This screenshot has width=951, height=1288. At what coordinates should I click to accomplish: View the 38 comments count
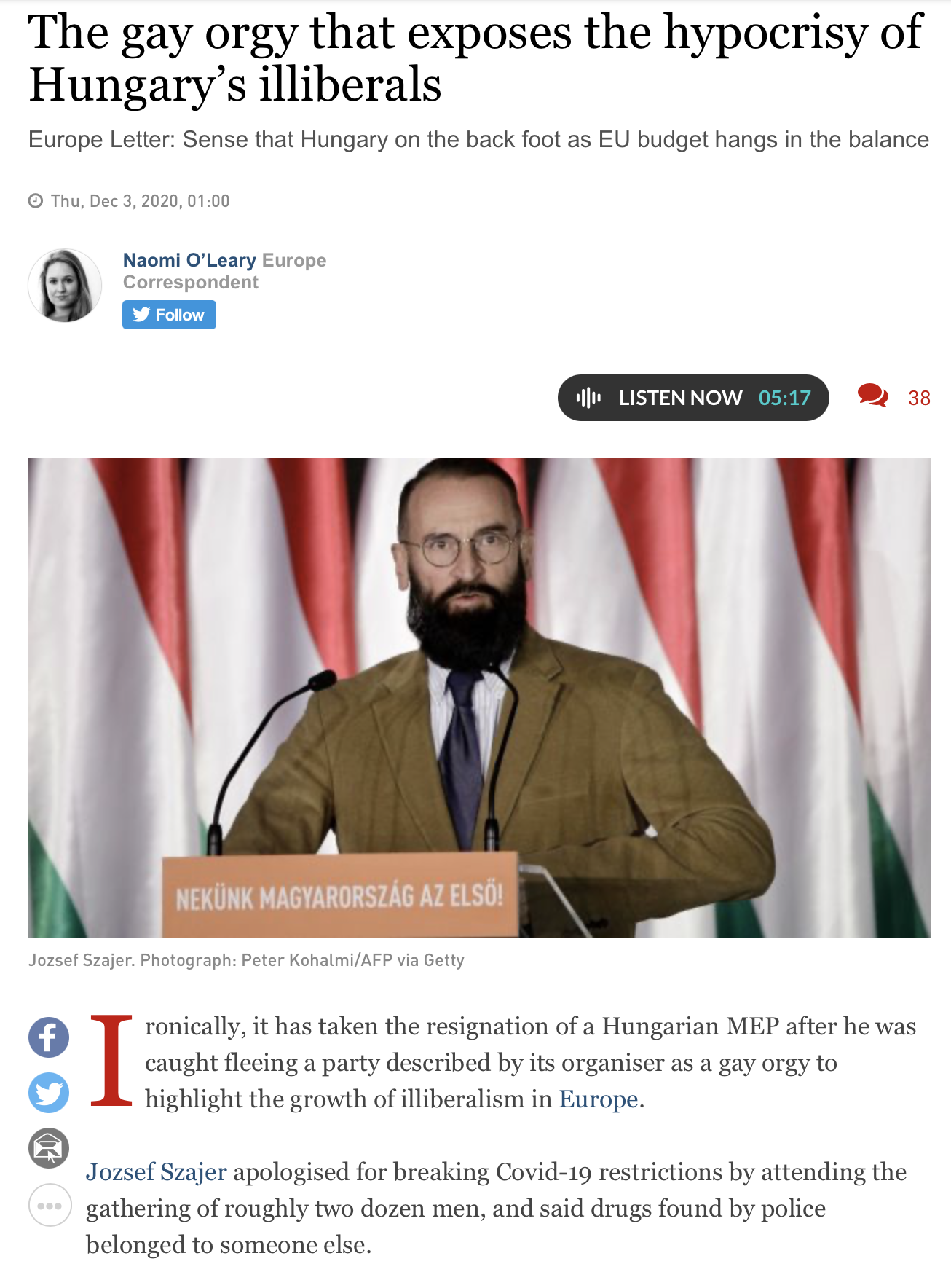(x=919, y=398)
